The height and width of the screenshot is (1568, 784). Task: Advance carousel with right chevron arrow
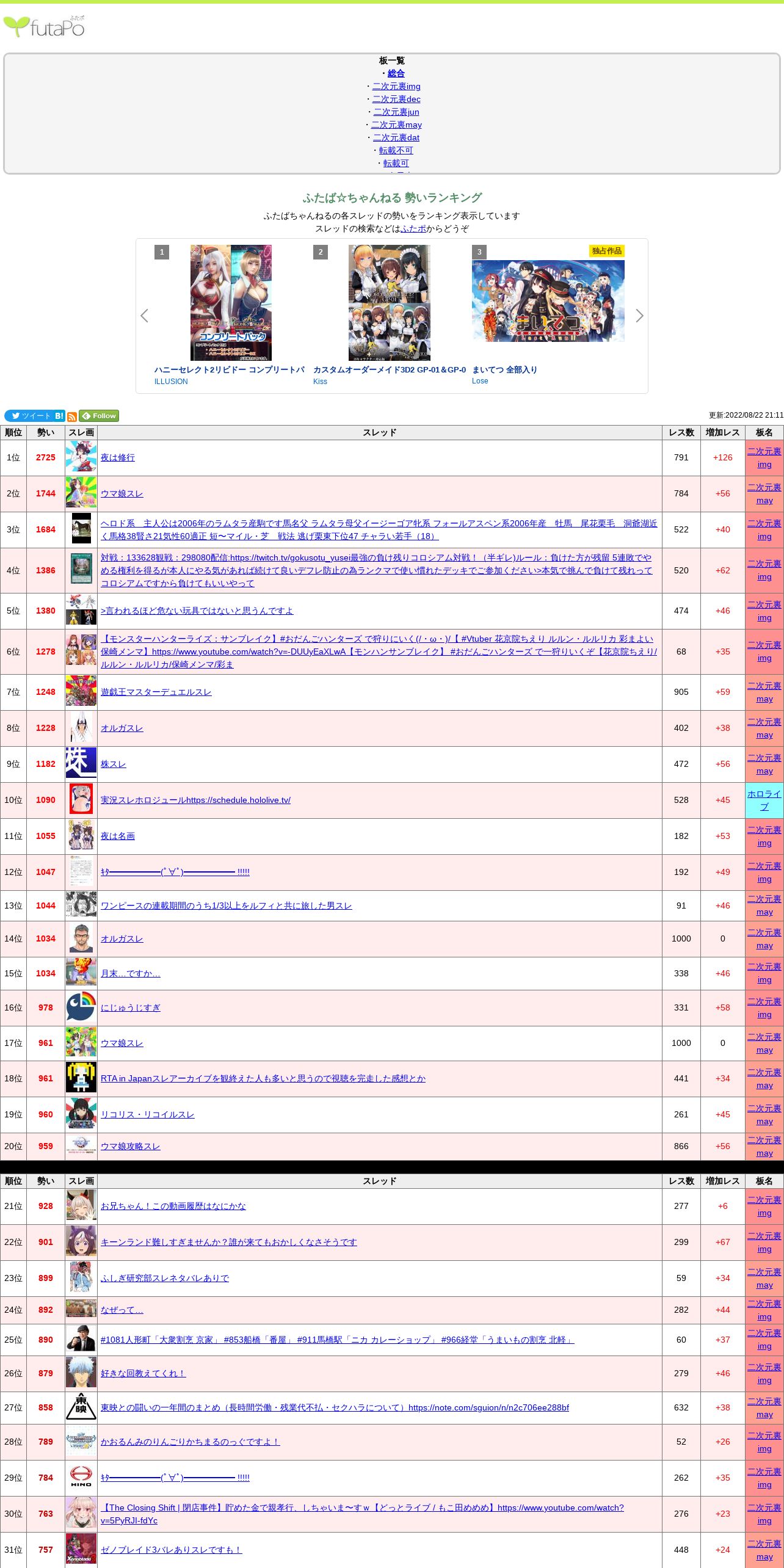click(x=639, y=316)
